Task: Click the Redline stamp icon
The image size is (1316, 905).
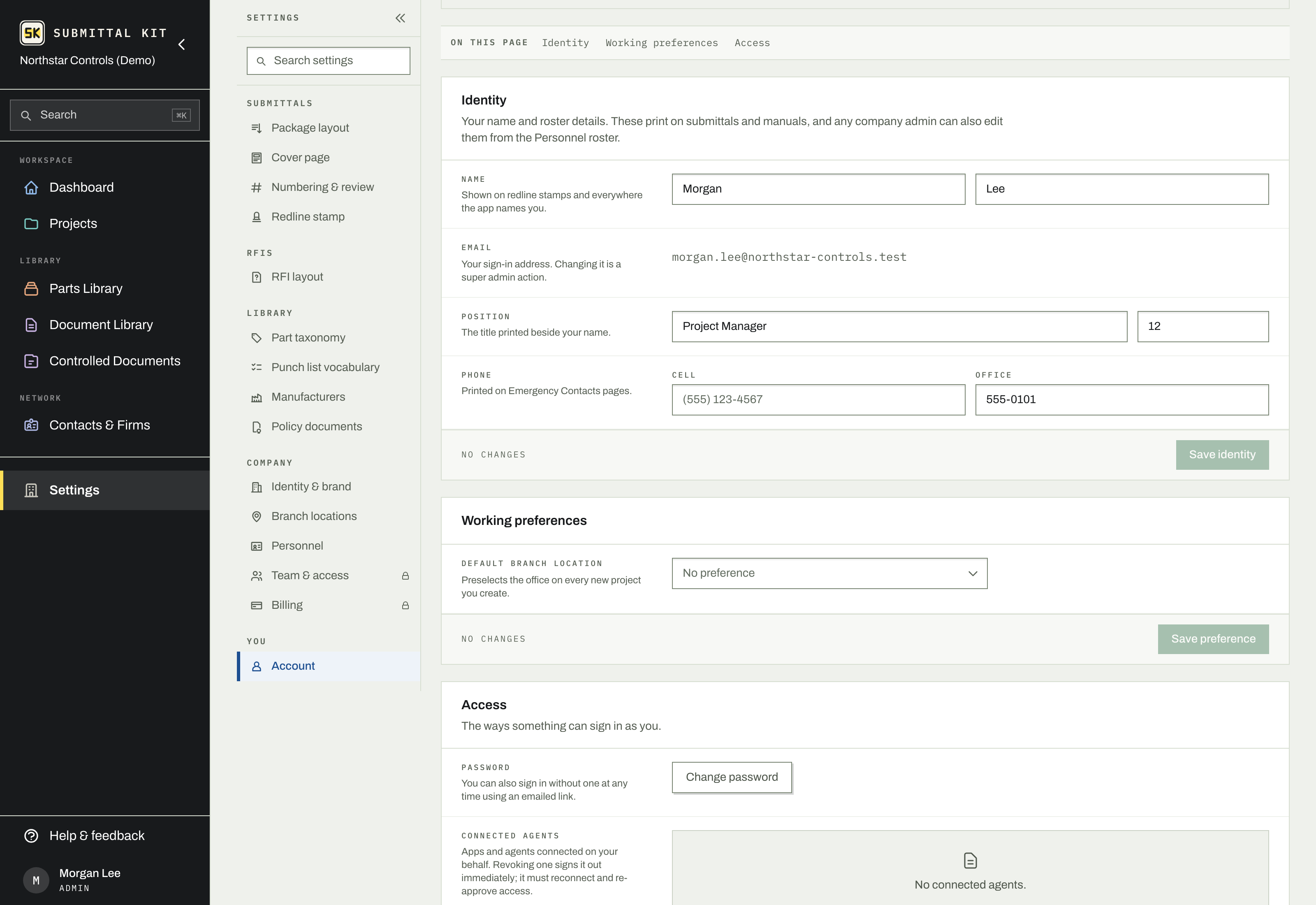Action: (257, 217)
